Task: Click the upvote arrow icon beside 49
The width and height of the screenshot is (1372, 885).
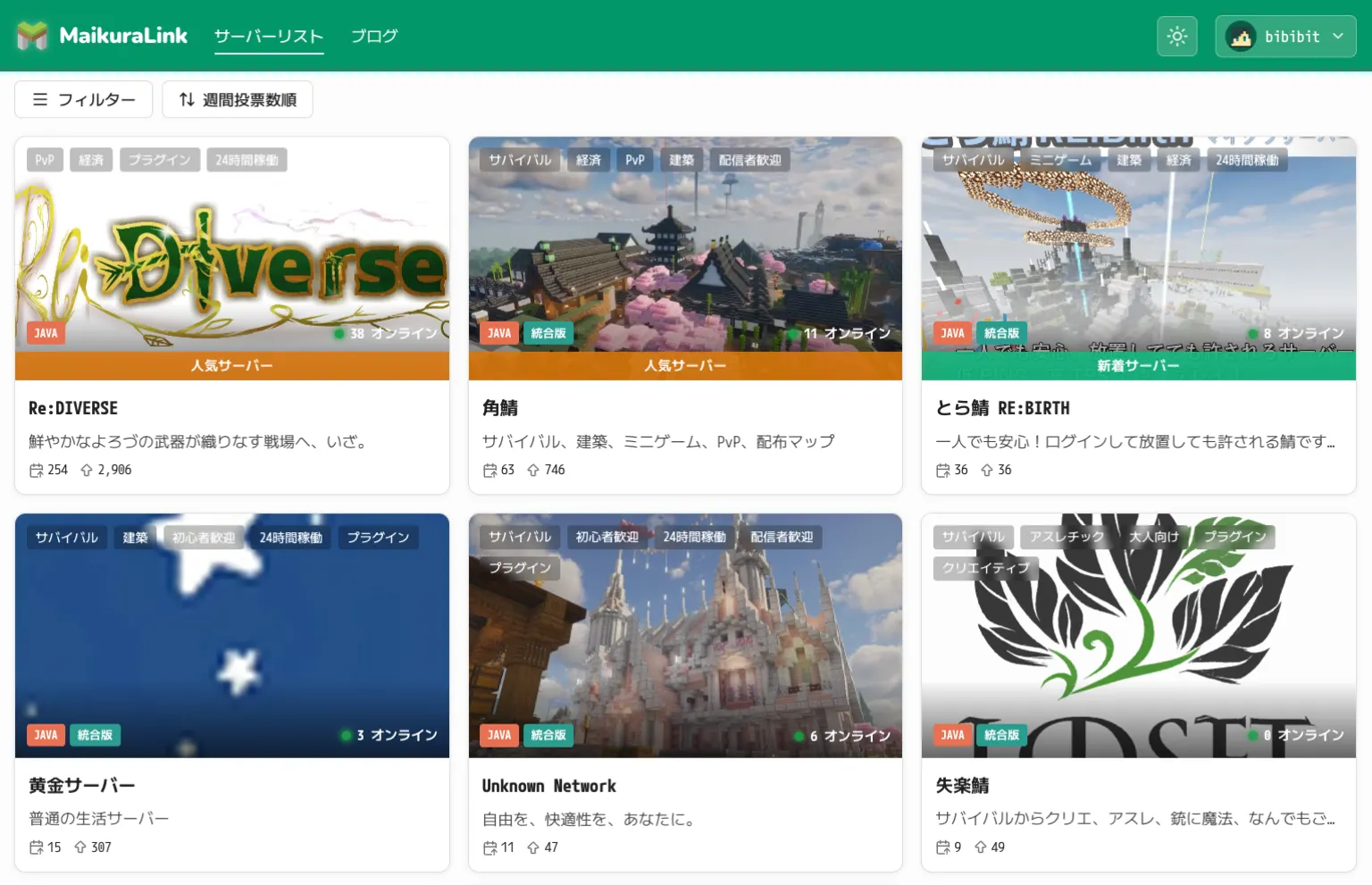Action: point(981,847)
